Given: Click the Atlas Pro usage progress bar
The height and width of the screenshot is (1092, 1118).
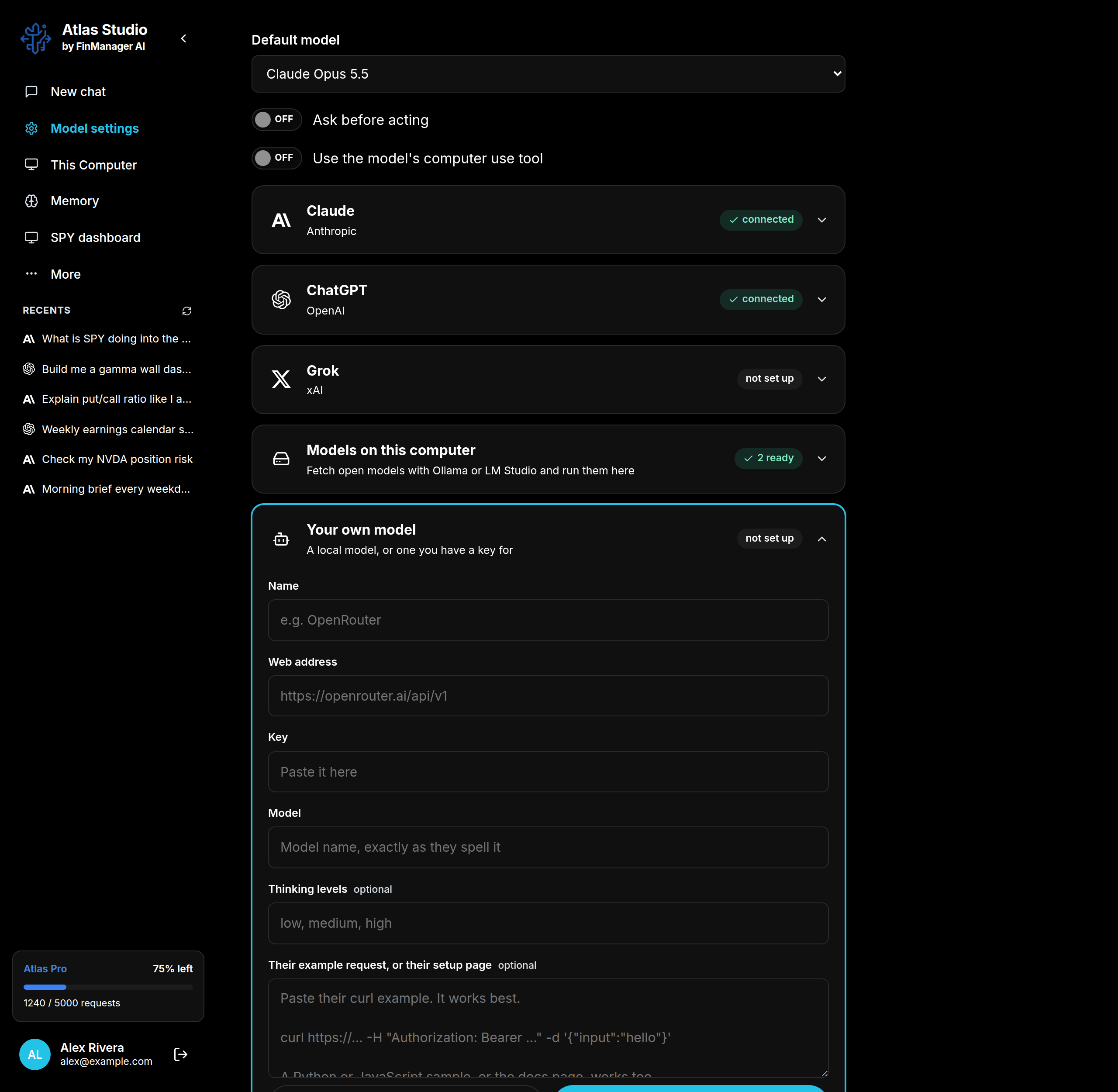Looking at the screenshot, I should click(x=108, y=987).
